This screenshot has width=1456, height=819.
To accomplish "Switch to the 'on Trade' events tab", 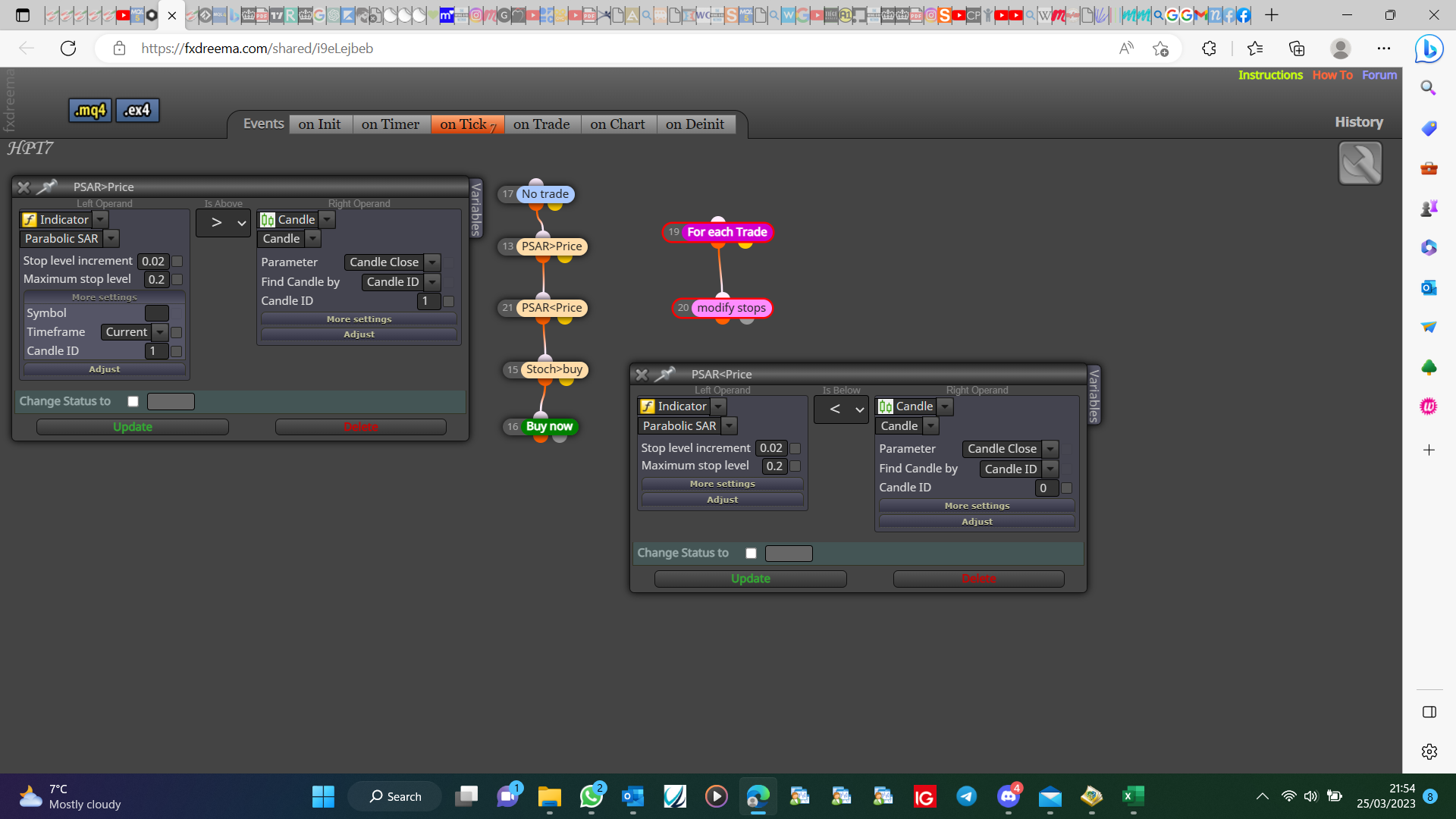I will [x=541, y=124].
